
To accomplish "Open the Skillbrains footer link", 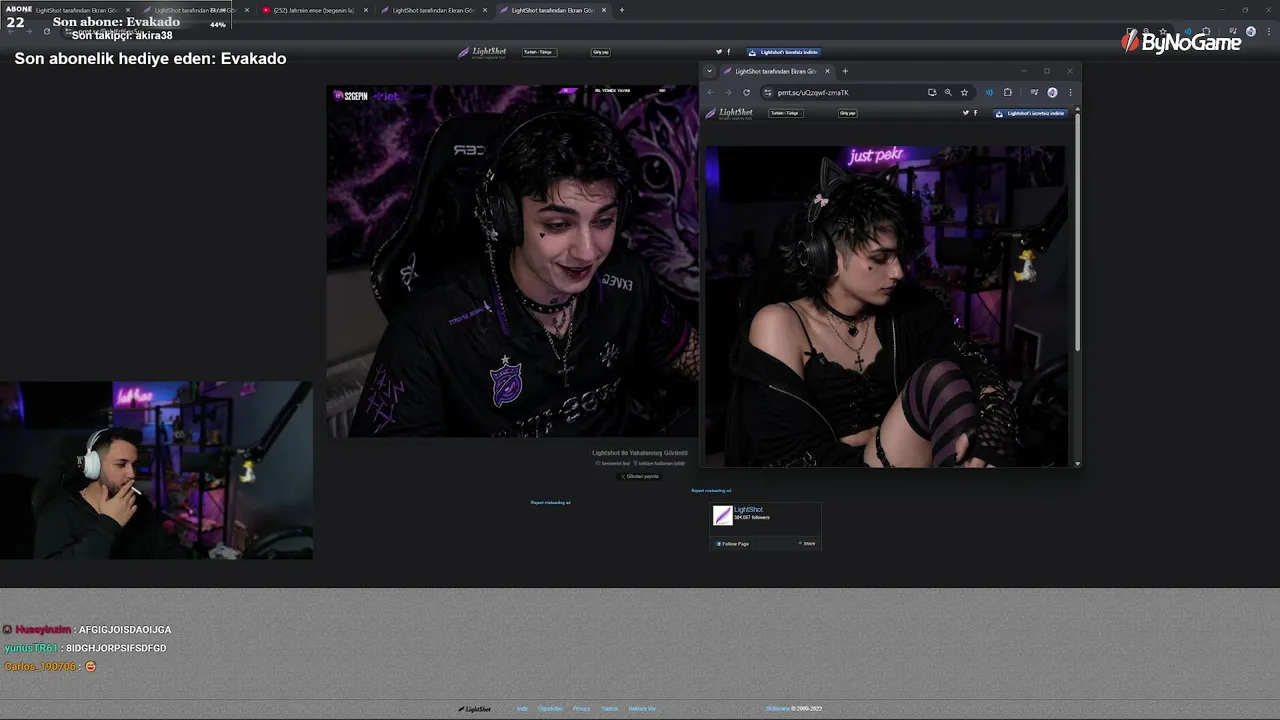I will point(778,709).
